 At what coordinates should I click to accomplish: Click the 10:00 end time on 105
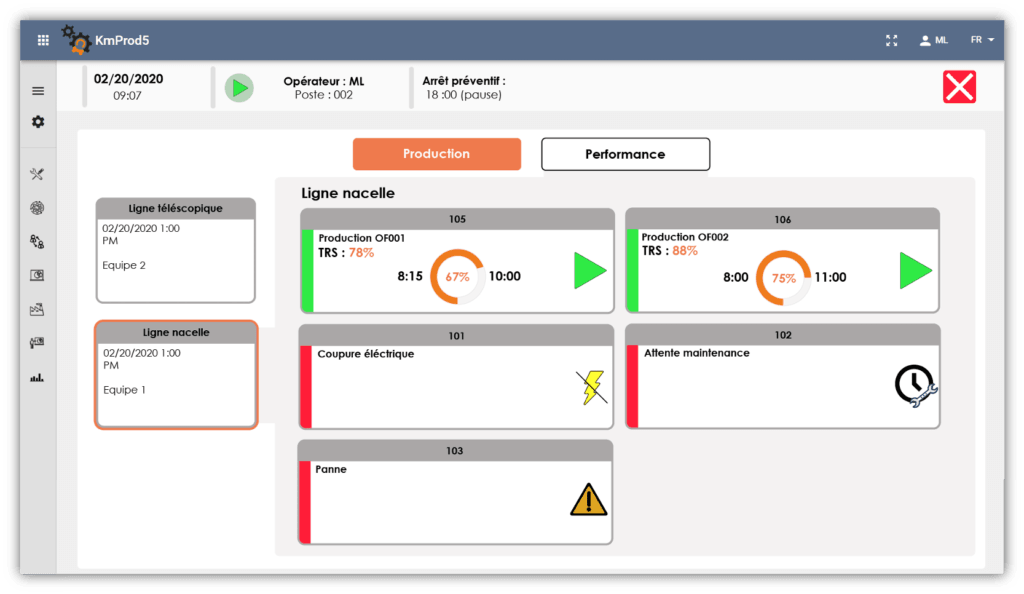tap(505, 276)
